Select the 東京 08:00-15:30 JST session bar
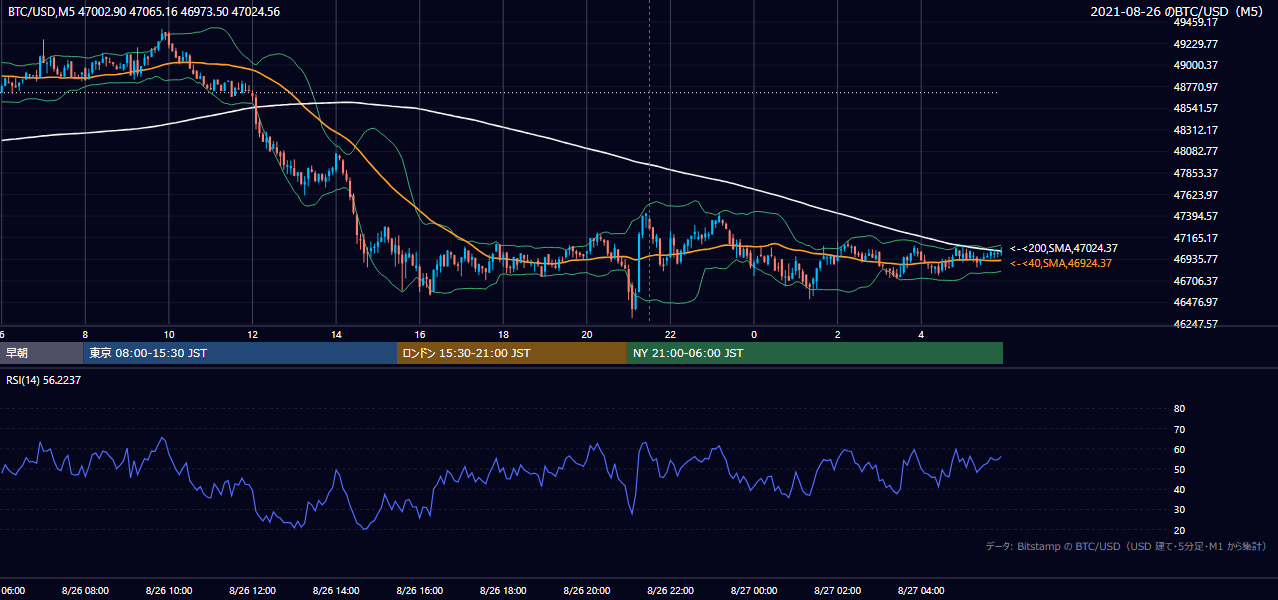The image size is (1278, 600). pos(240,353)
